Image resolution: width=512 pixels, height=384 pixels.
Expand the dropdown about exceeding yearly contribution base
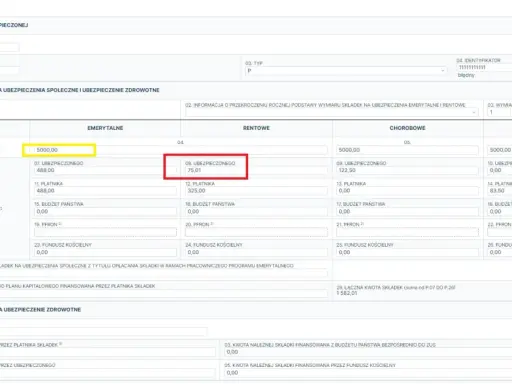coord(332,112)
